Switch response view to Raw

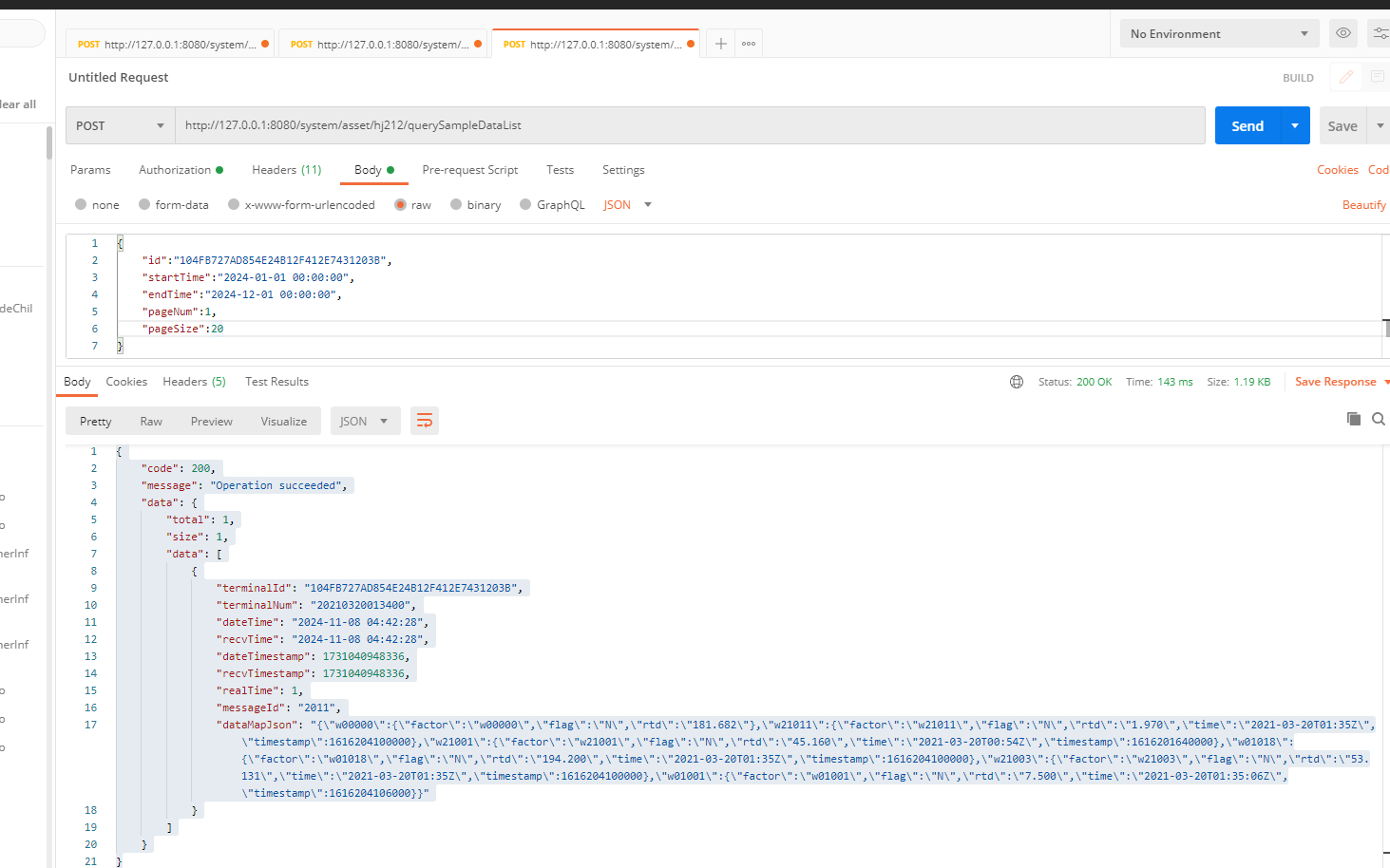click(x=151, y=421)
